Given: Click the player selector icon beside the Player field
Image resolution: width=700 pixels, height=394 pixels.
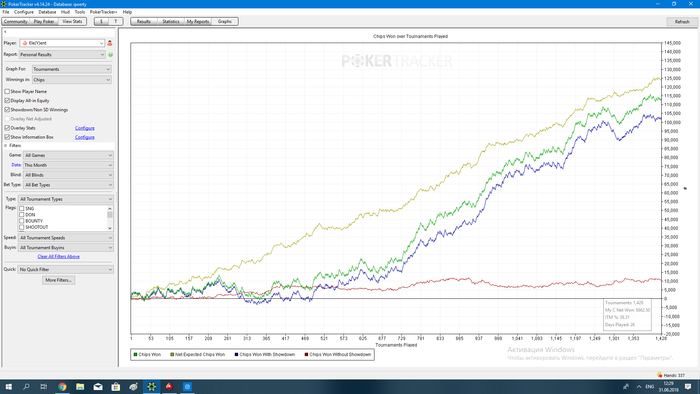Looking at the screenshot, I should click(x=110, y=43).
